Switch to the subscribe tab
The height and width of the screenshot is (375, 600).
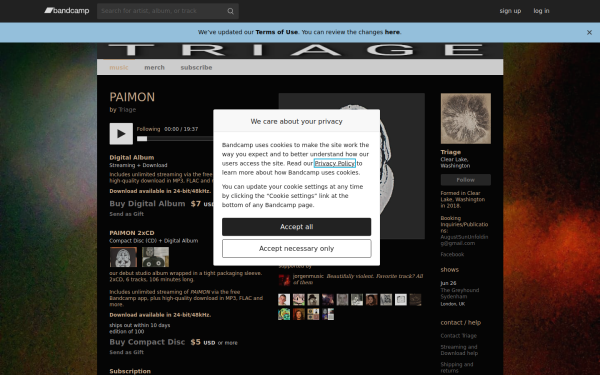coord(196,67)
